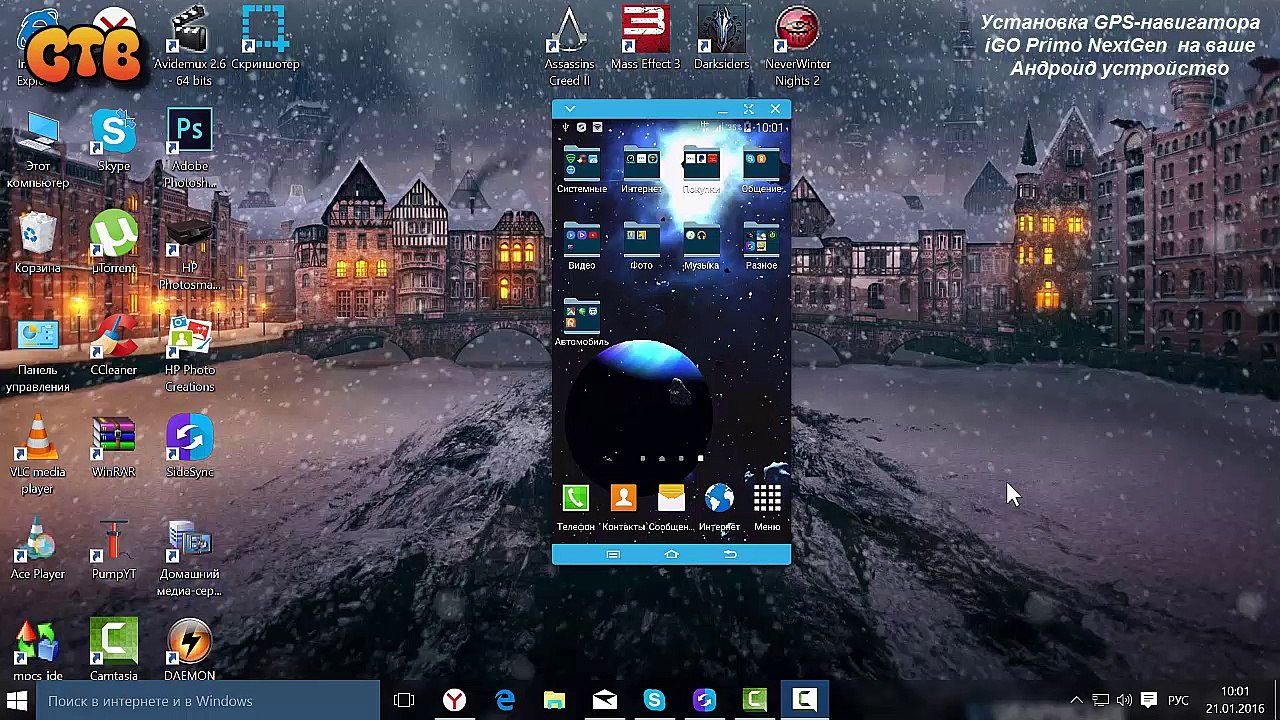Image resolution: width=1280 pixels, height=720 pixels.
Task: Select the Домашний медиа-сервер desktop shortcut
Action: click(x=189, y=558)
